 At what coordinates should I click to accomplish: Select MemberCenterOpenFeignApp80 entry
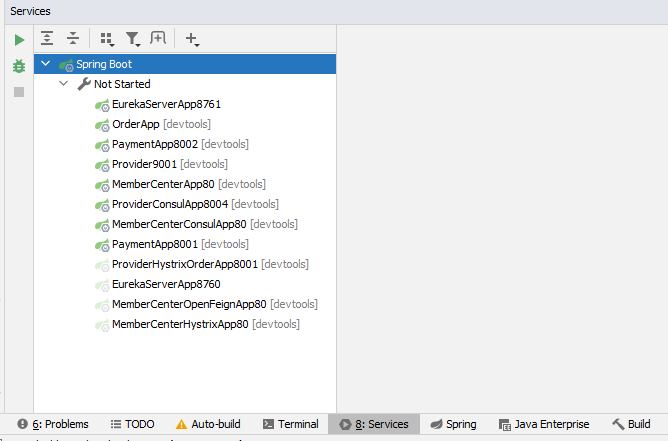click(x=189, y=304)
